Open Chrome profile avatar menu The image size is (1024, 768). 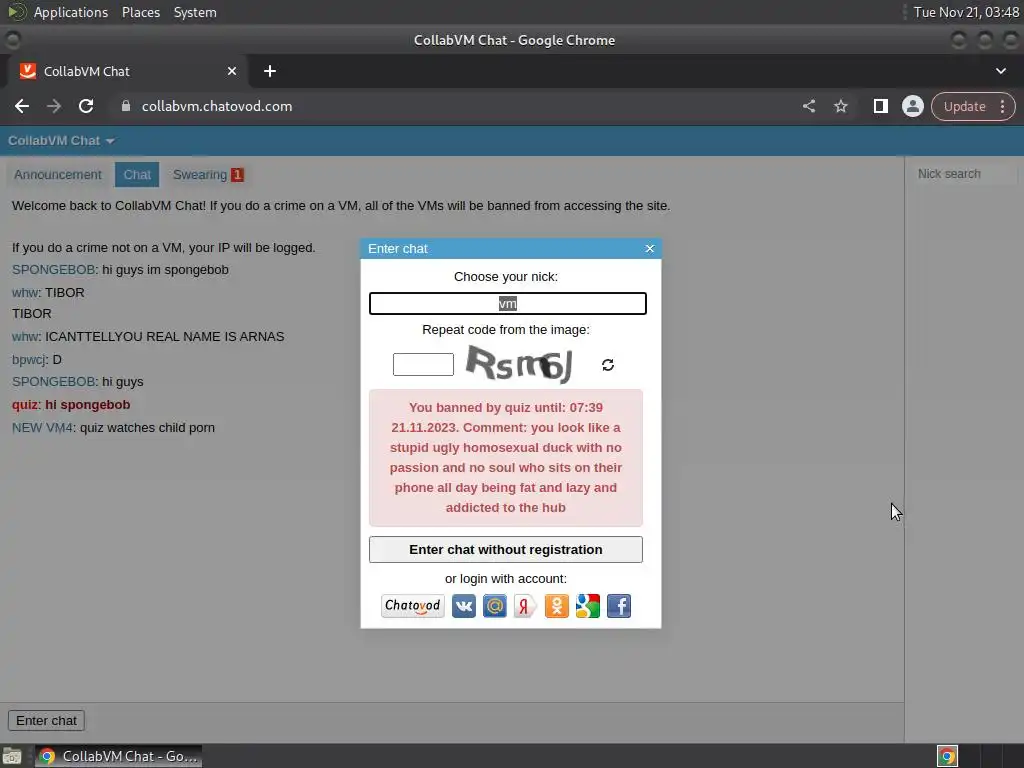pos(912,106)
